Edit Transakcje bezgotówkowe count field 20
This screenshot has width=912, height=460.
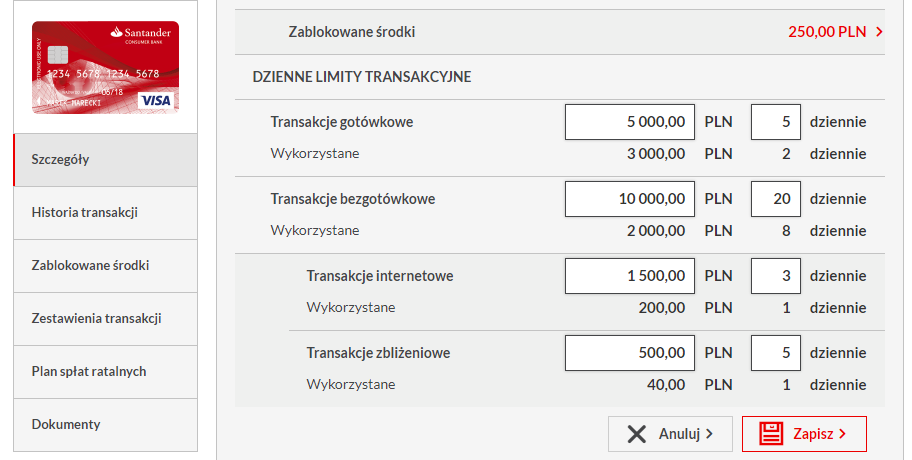tap(776, 199)
